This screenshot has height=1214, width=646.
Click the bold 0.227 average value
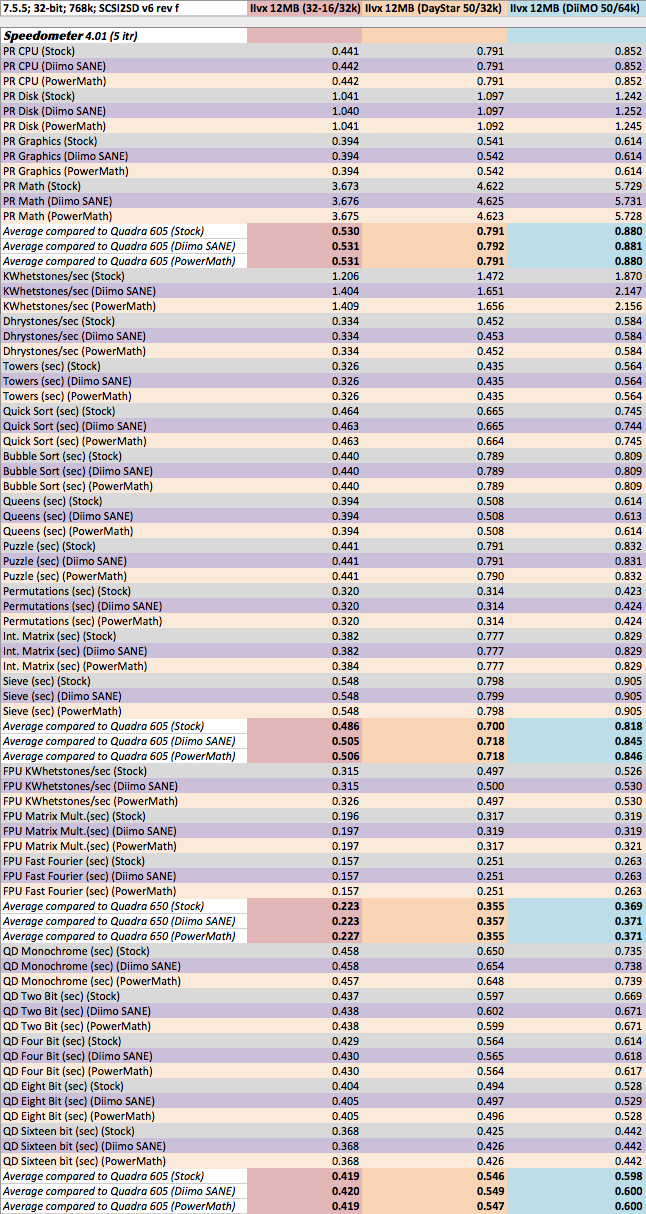point(345,936)
